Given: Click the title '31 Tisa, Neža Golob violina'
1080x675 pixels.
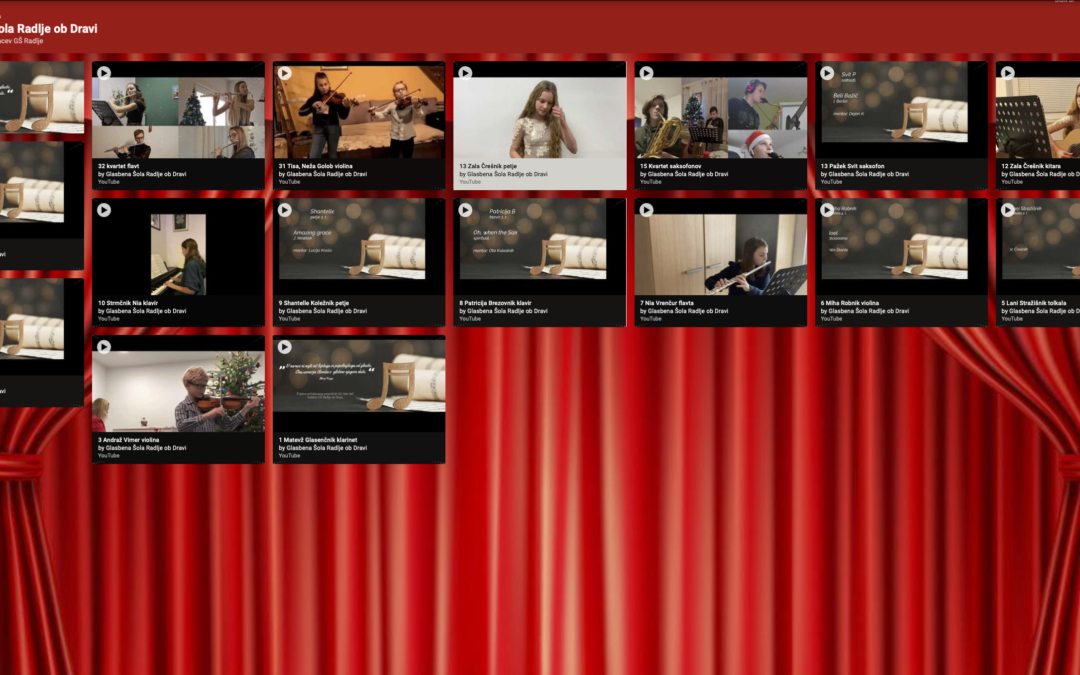Looking at the screenshot, I should pyautogui.click(x=315, y=166).
